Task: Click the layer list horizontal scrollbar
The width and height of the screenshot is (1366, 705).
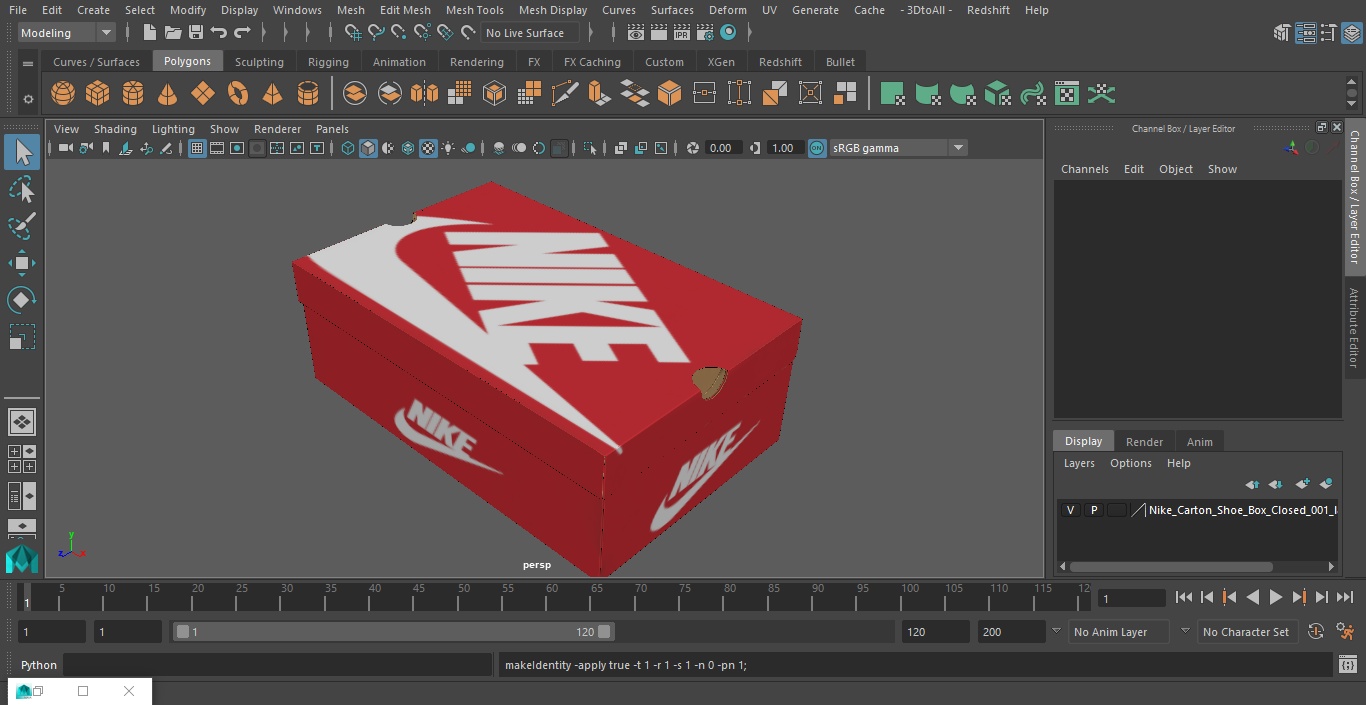Action: pyautogui.click(x=1171, y=566)
